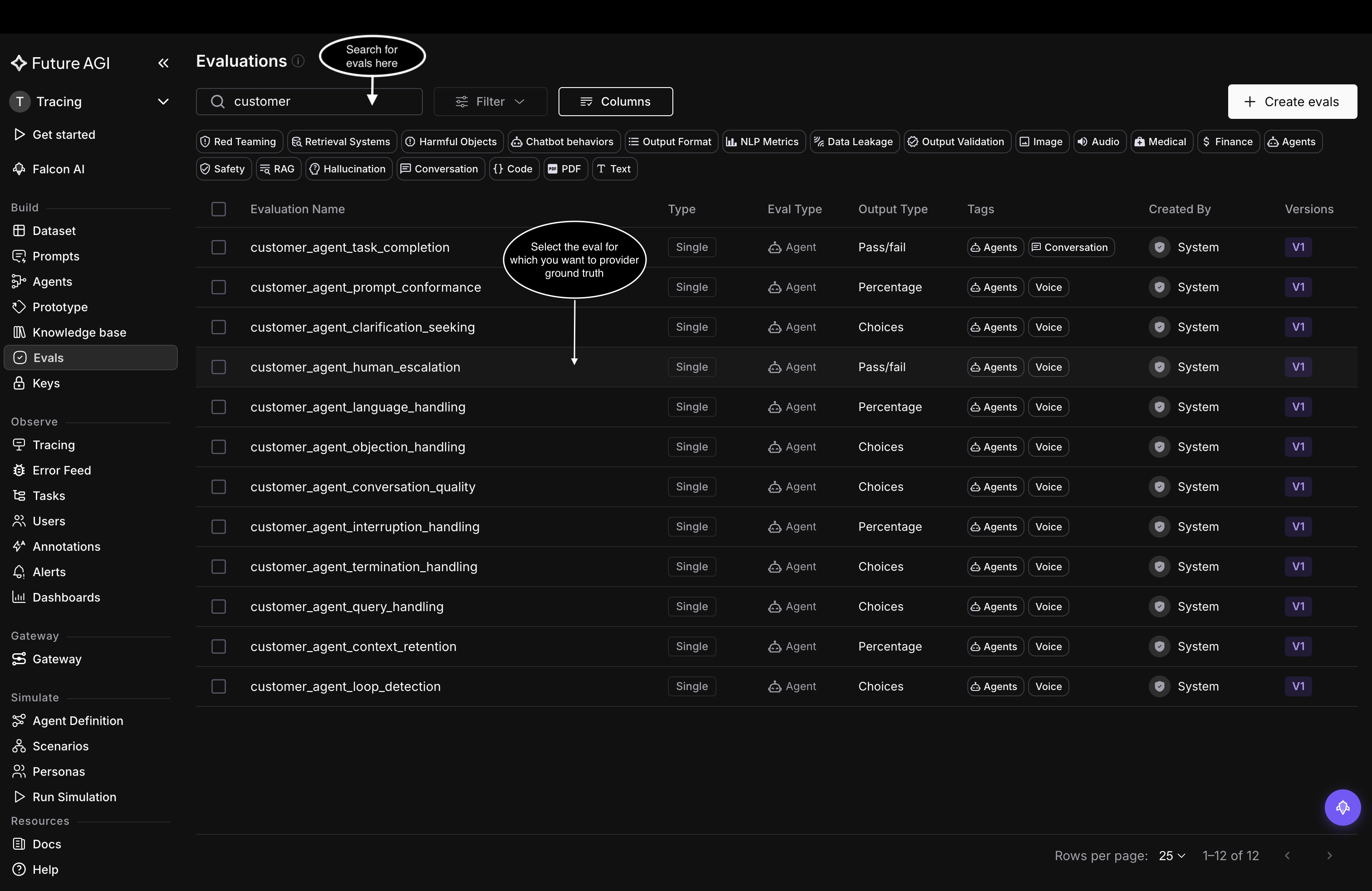
Task: Filter by Finance category chip
Action: point(1228,141)
